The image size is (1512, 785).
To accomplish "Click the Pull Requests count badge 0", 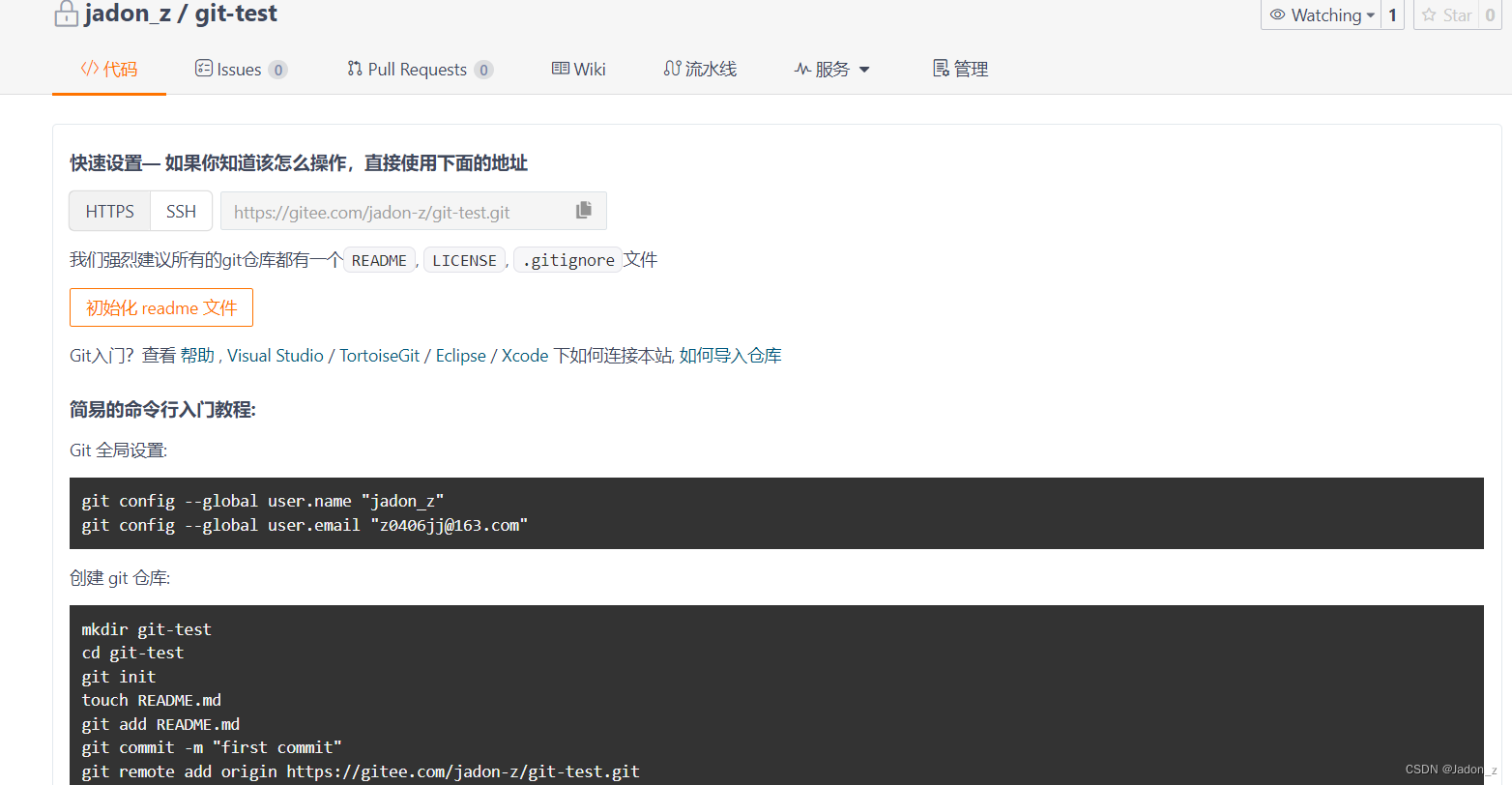I will 484,70.
